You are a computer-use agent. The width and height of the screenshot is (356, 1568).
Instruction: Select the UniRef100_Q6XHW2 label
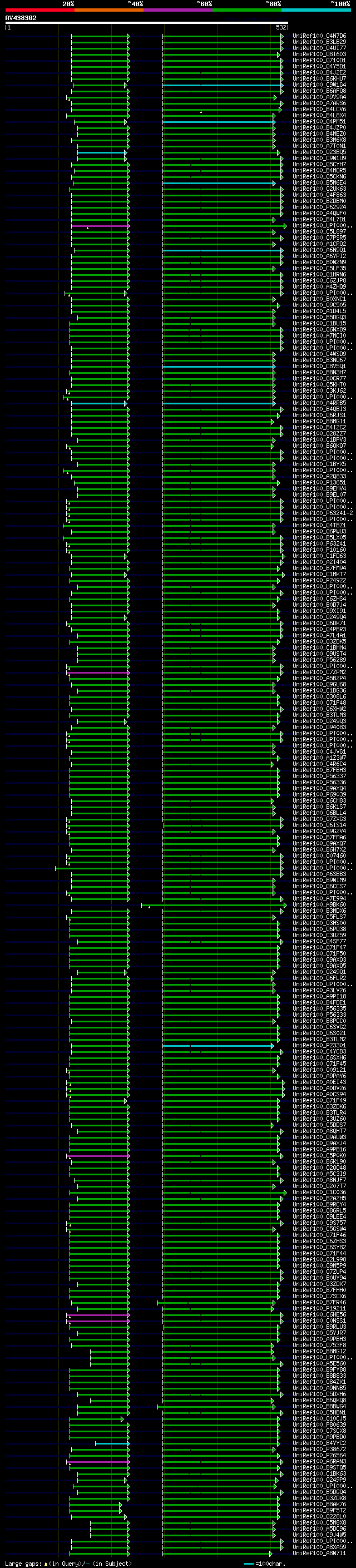319,709
